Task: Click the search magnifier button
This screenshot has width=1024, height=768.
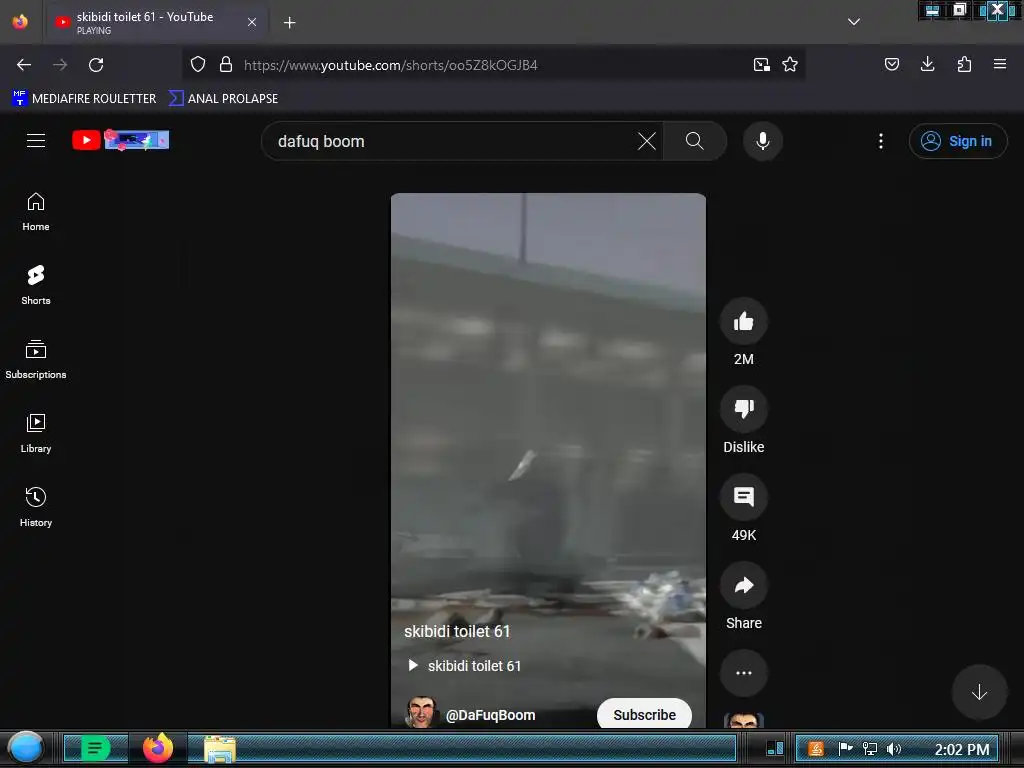Action: point(695,141)
